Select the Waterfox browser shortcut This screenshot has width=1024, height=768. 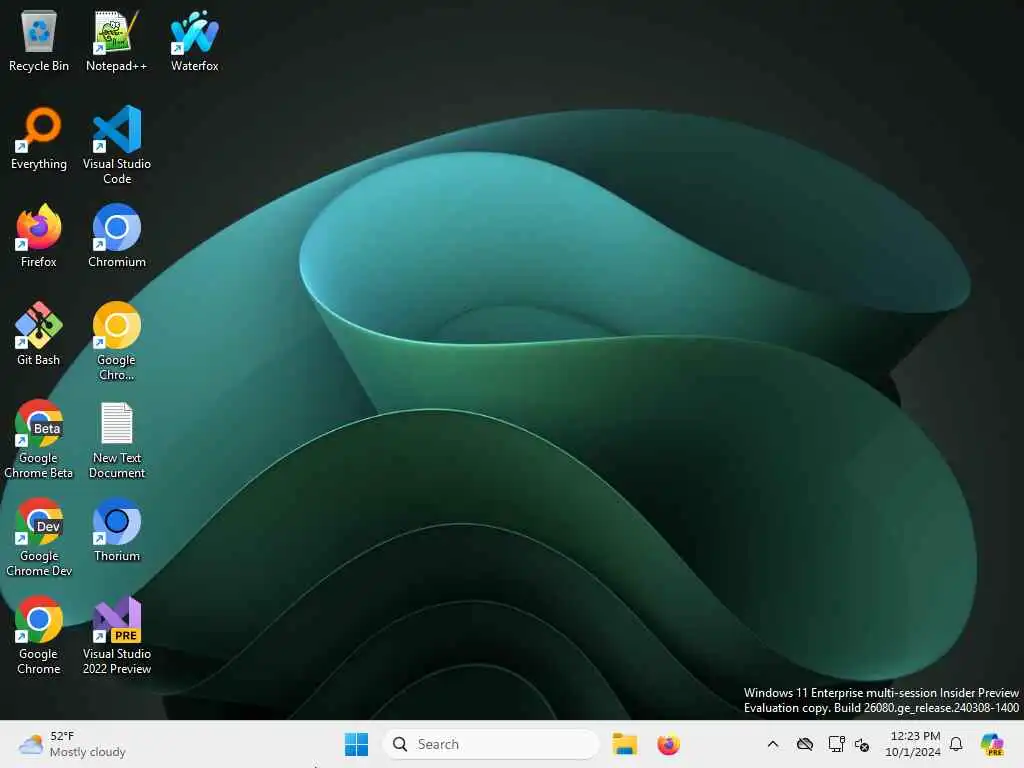click(x=195, y=40)
